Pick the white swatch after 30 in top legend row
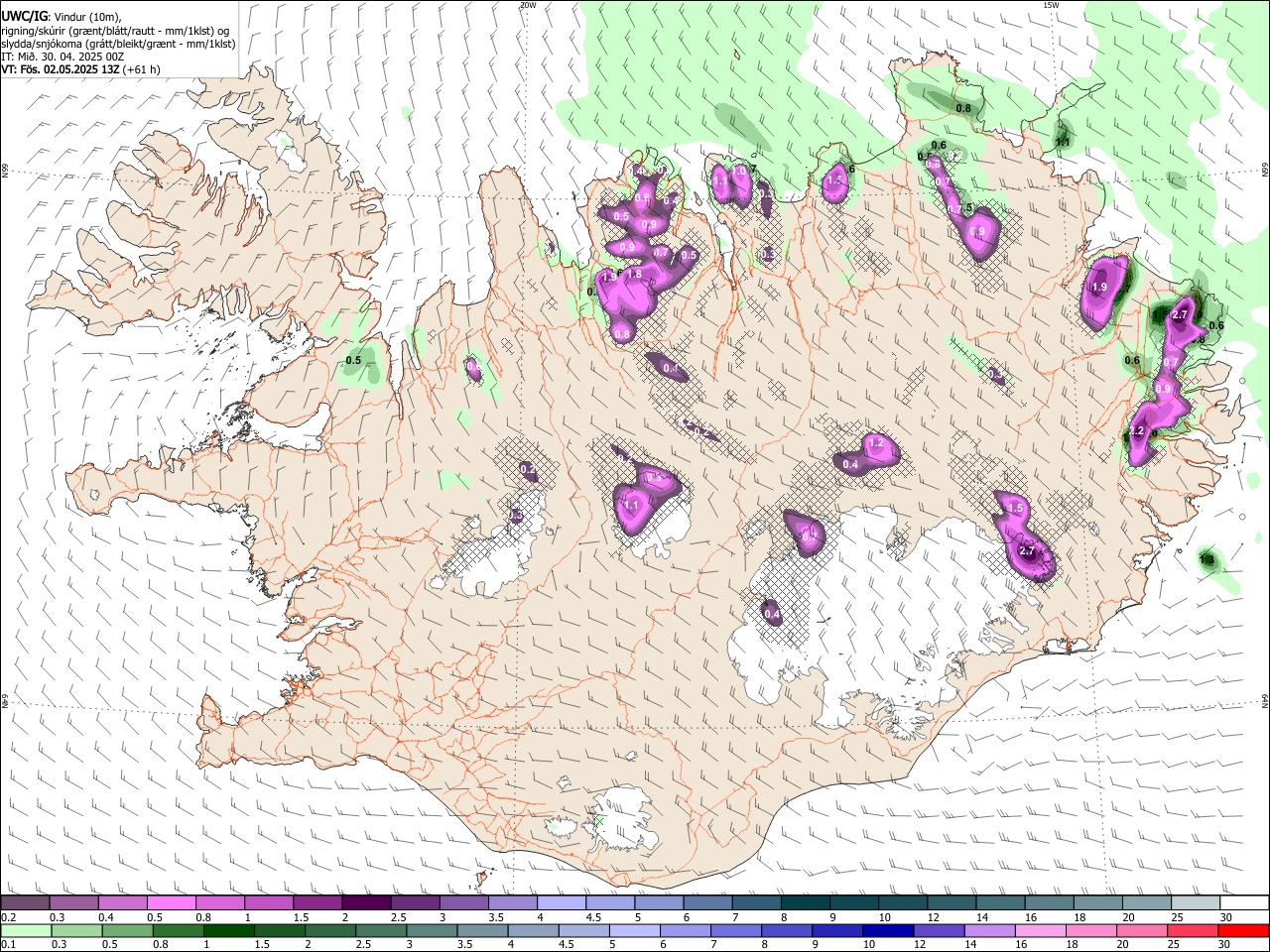 (x=1245, y=903)
